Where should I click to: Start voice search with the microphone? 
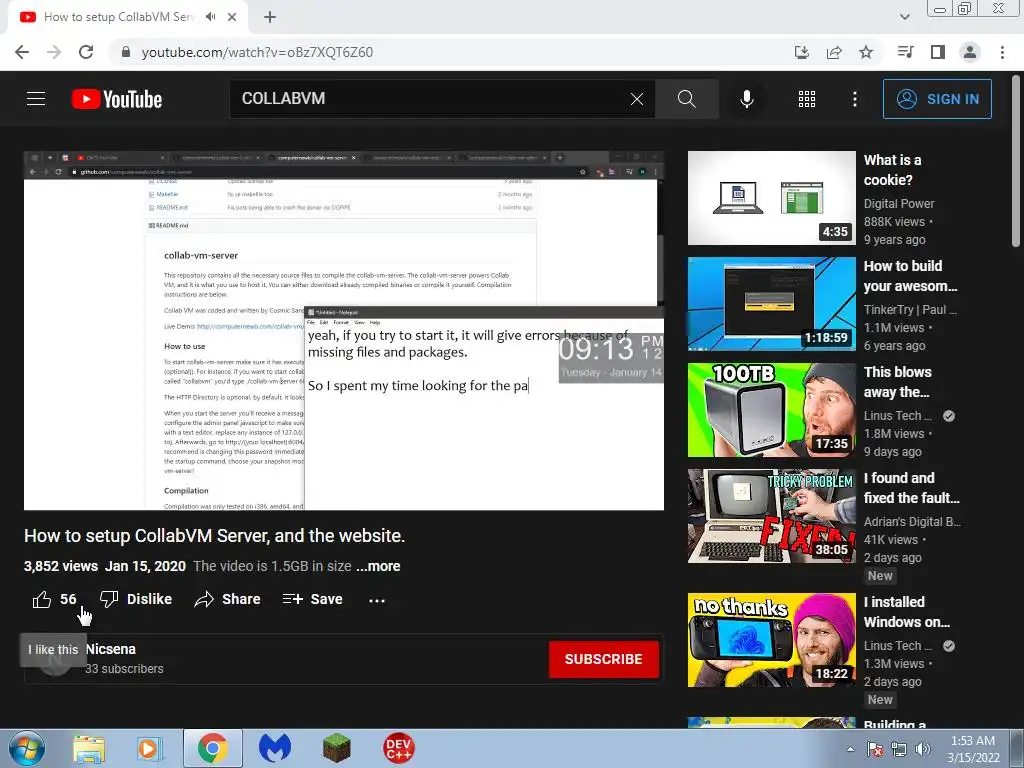tap(746, 99)
